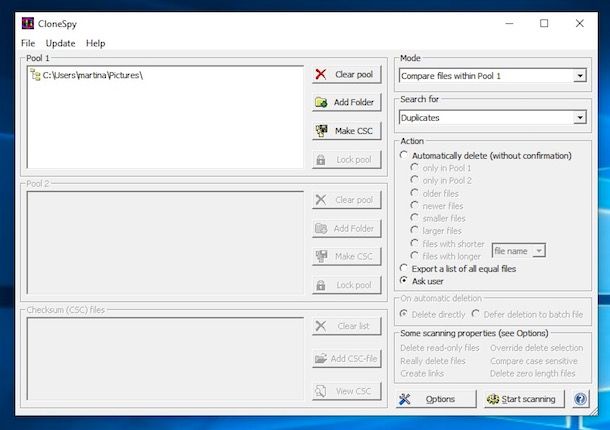Open the Update menu
The width and height of the screenshot is (610, 430).
[x=60, y=43]
